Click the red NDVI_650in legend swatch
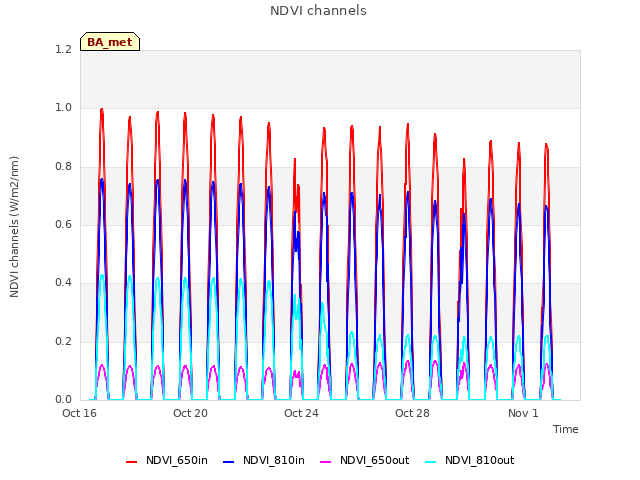The image size is (640, 480). [x=131, y=462]
